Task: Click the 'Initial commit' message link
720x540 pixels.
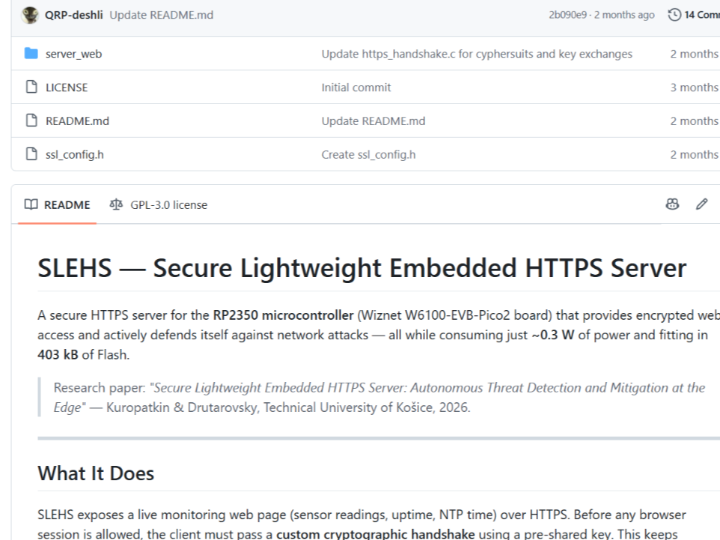Action: coord(356,87)
